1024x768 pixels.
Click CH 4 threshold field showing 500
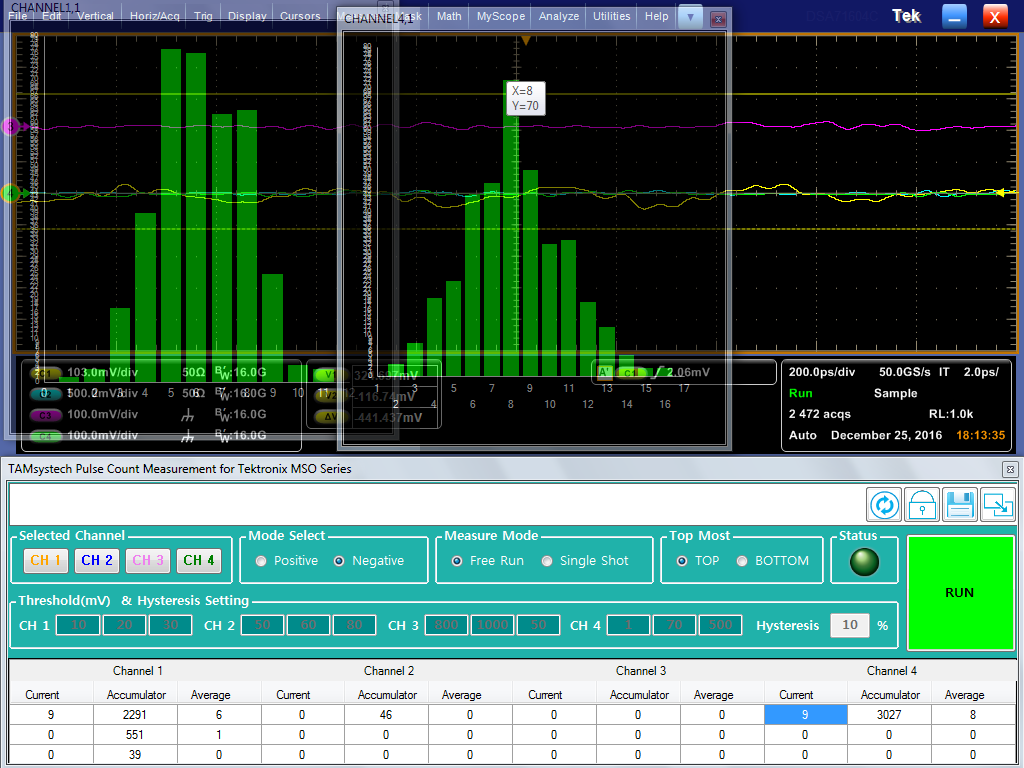tap(720, 625)
